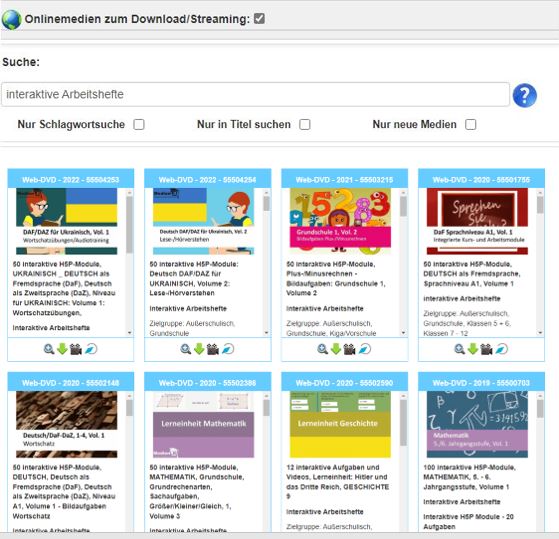Screen dimensions: 559x539
Task: Click Lerneinheit Mathematik thumbnail
Action: [204, 424]
